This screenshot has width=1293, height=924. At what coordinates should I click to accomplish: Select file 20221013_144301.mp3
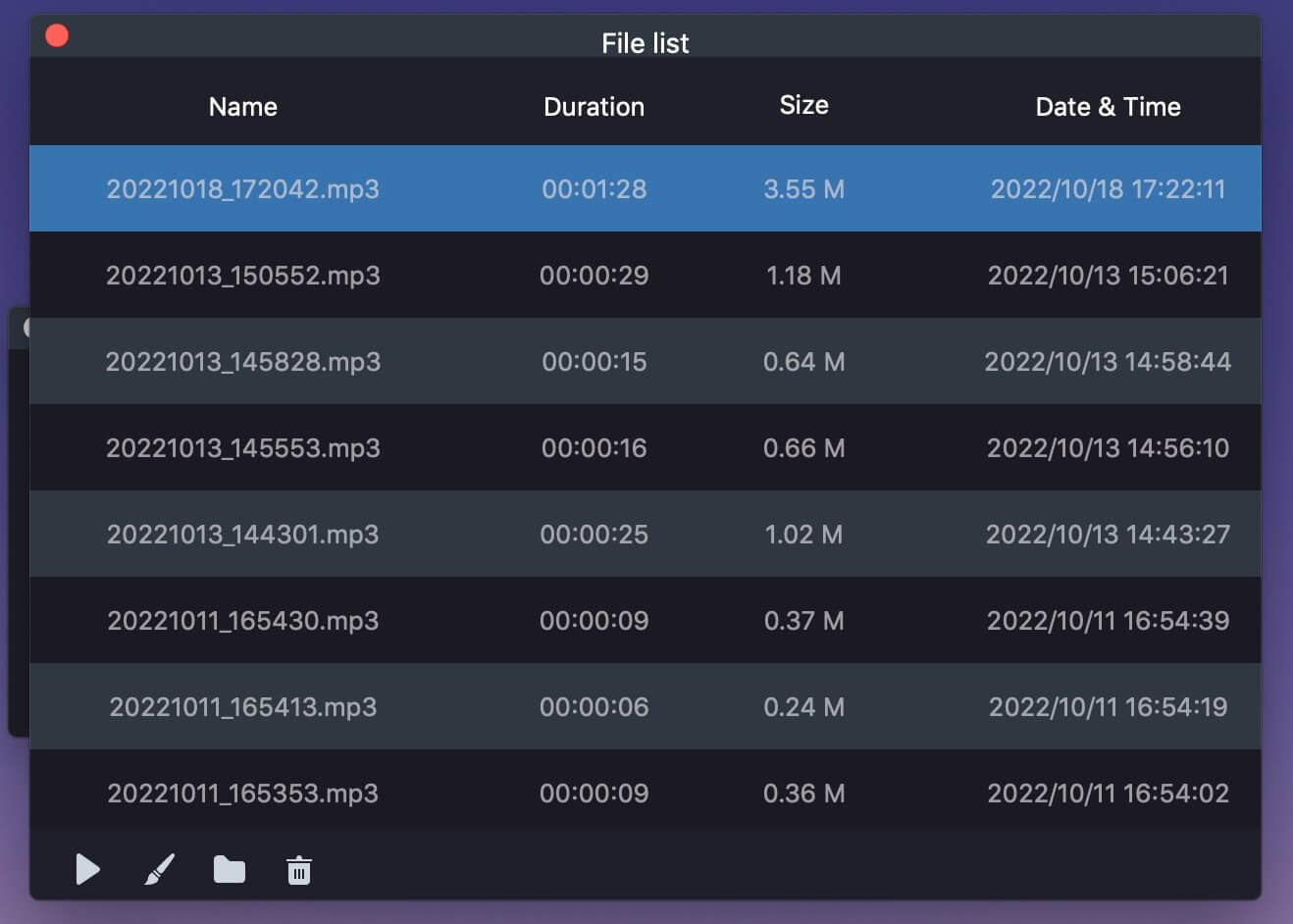pyautogui.click(x=243, y=534)
